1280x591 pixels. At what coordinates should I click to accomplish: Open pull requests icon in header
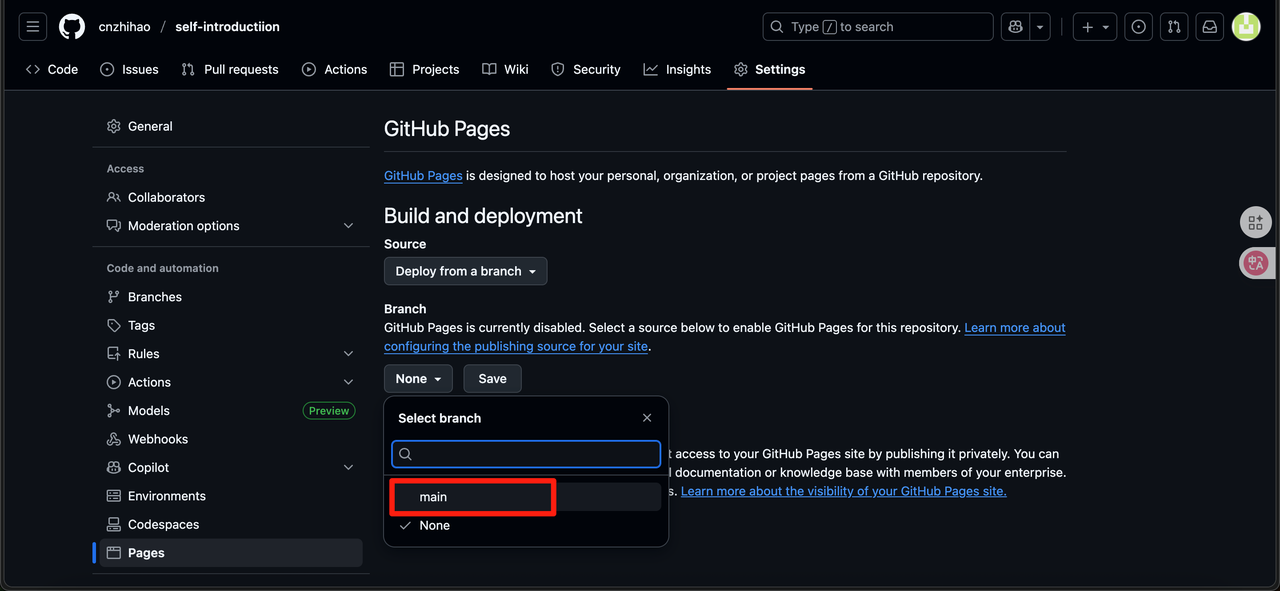(1174, 27)
